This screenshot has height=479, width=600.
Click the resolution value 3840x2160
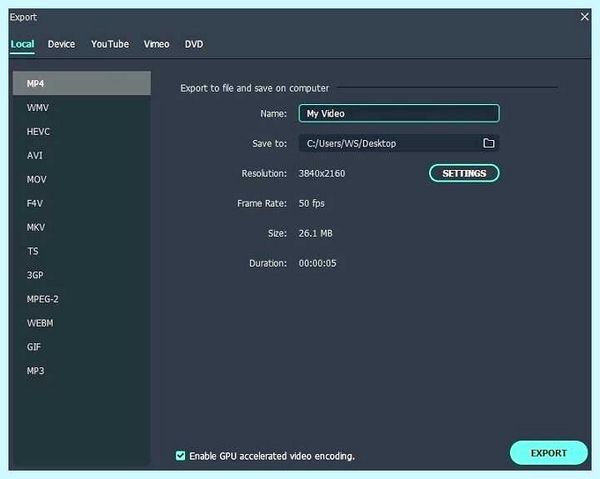tap(322, 173)
